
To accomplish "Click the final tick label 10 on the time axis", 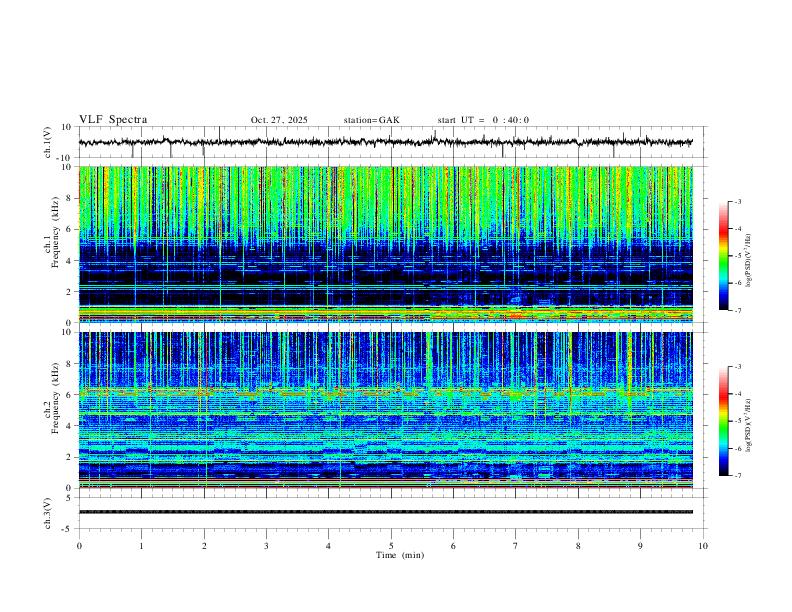I will 703,546.
